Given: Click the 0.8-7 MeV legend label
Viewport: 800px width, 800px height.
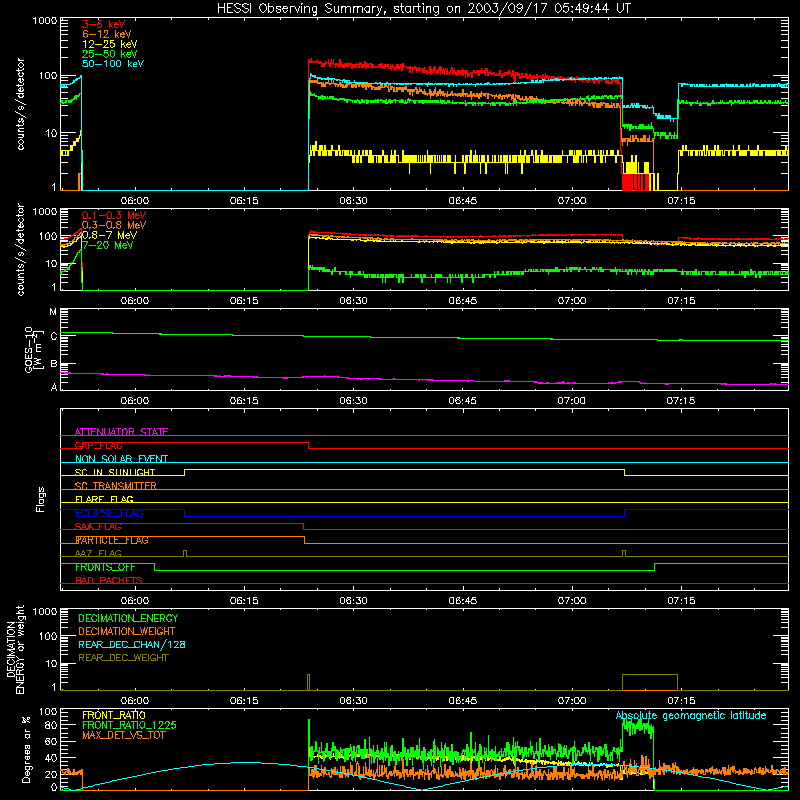Looking at the screenshot, I should pyautogui.click(x=110, y=235).
